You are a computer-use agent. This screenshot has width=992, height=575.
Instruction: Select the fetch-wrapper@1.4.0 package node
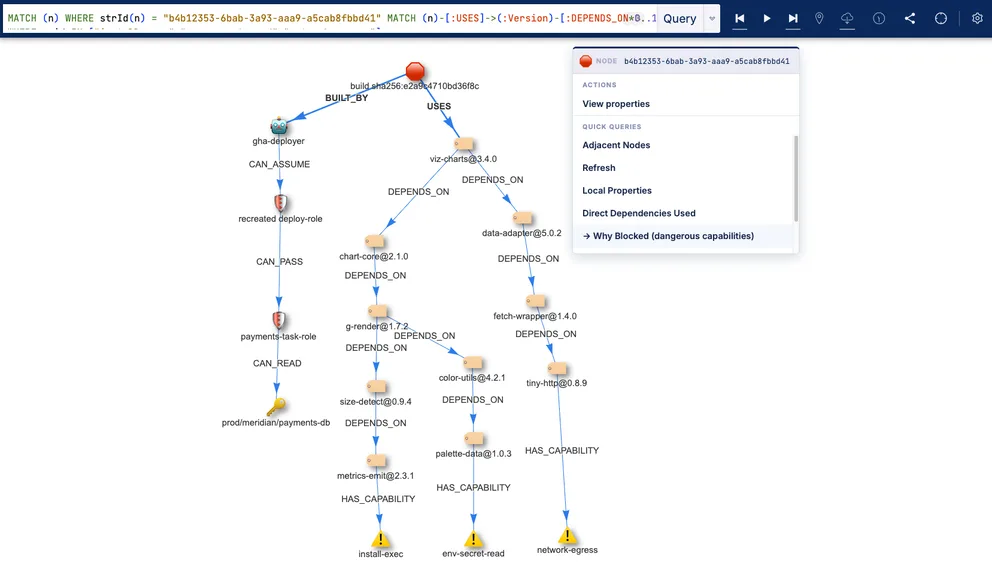pyautogui.click(x=535, y=301)
